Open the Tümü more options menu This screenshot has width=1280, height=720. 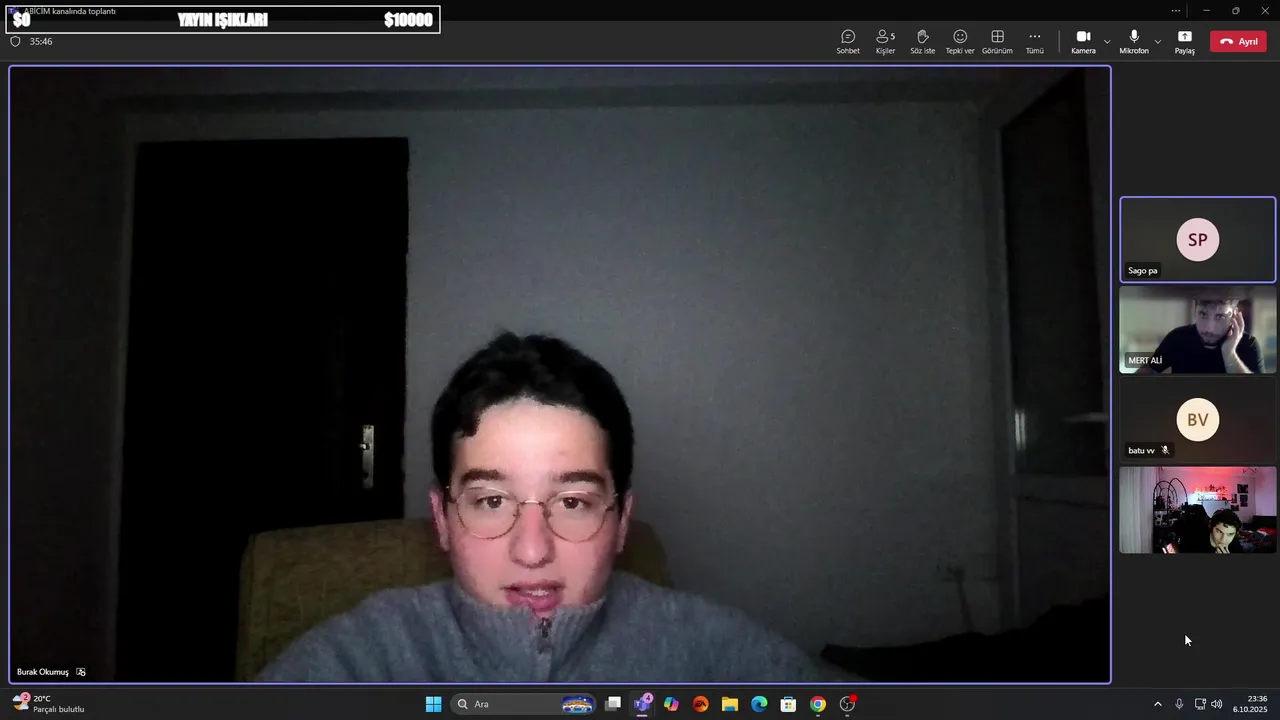point(1034,41)
